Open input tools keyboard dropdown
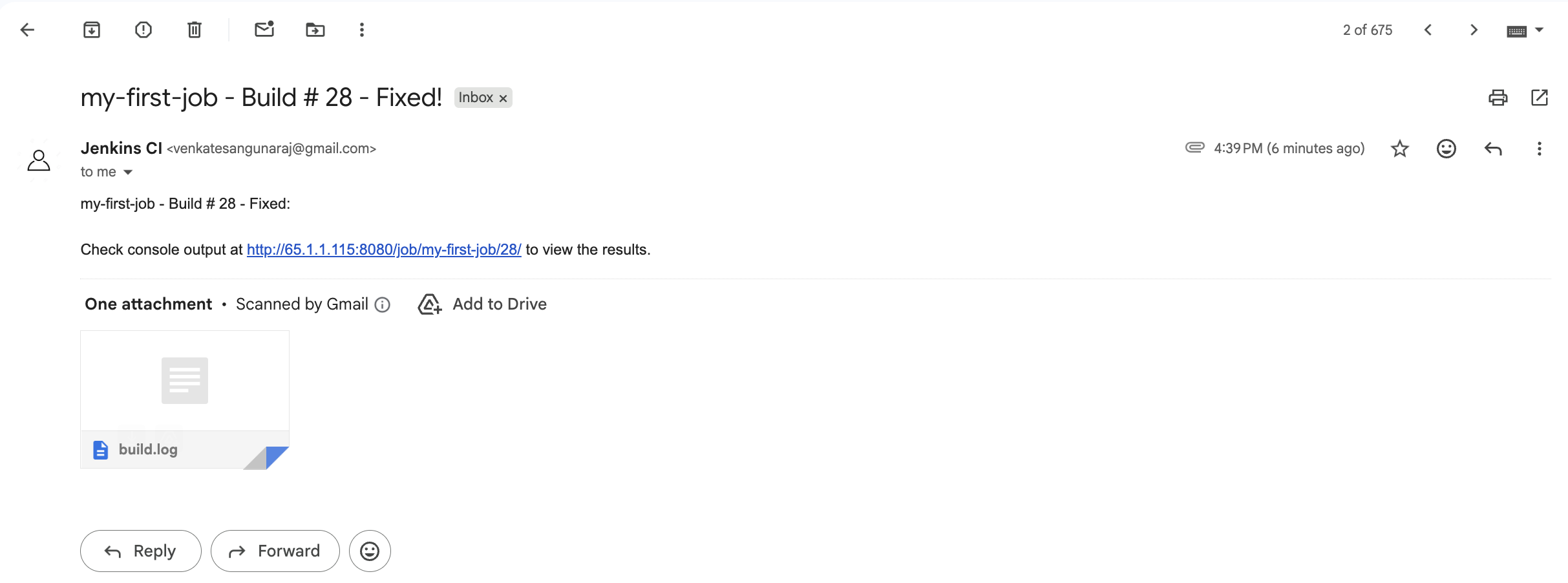Viewport: 1568px width, 583px height. [1525, 30]
